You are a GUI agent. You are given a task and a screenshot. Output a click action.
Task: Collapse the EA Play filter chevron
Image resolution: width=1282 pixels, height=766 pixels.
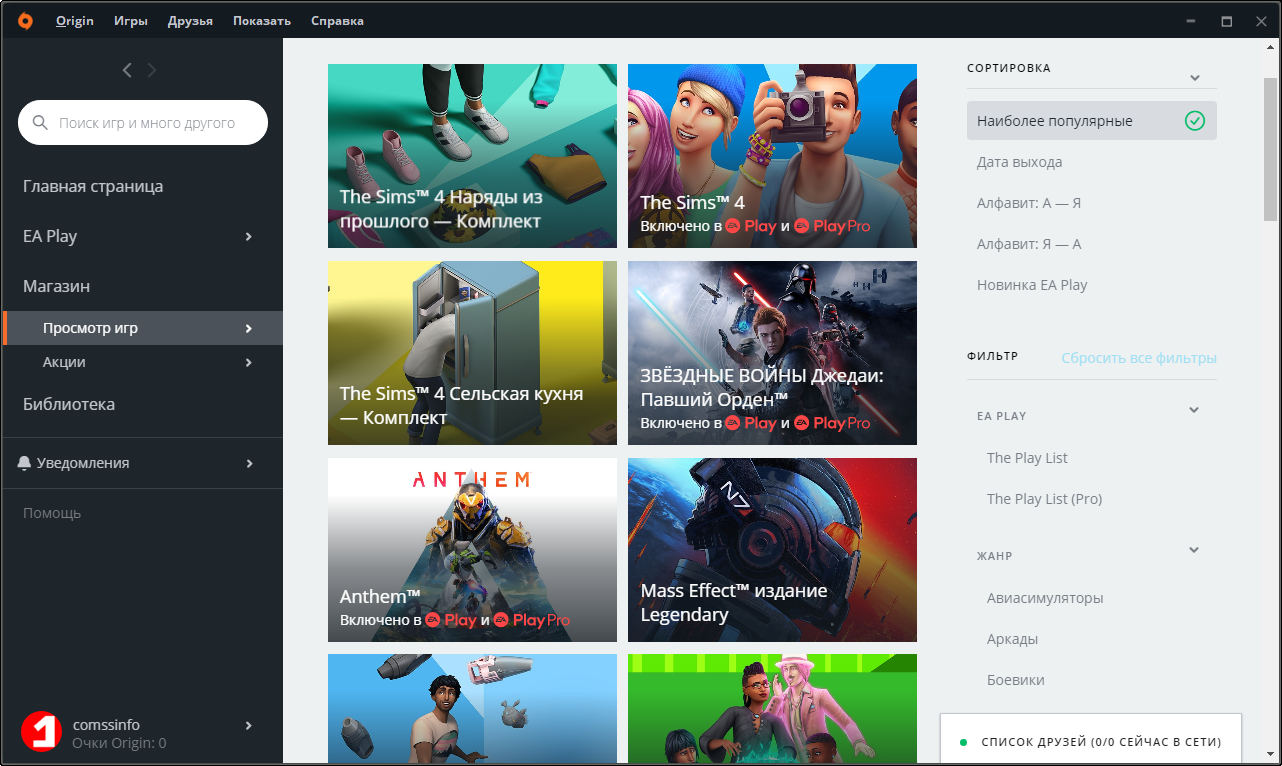1194,409
